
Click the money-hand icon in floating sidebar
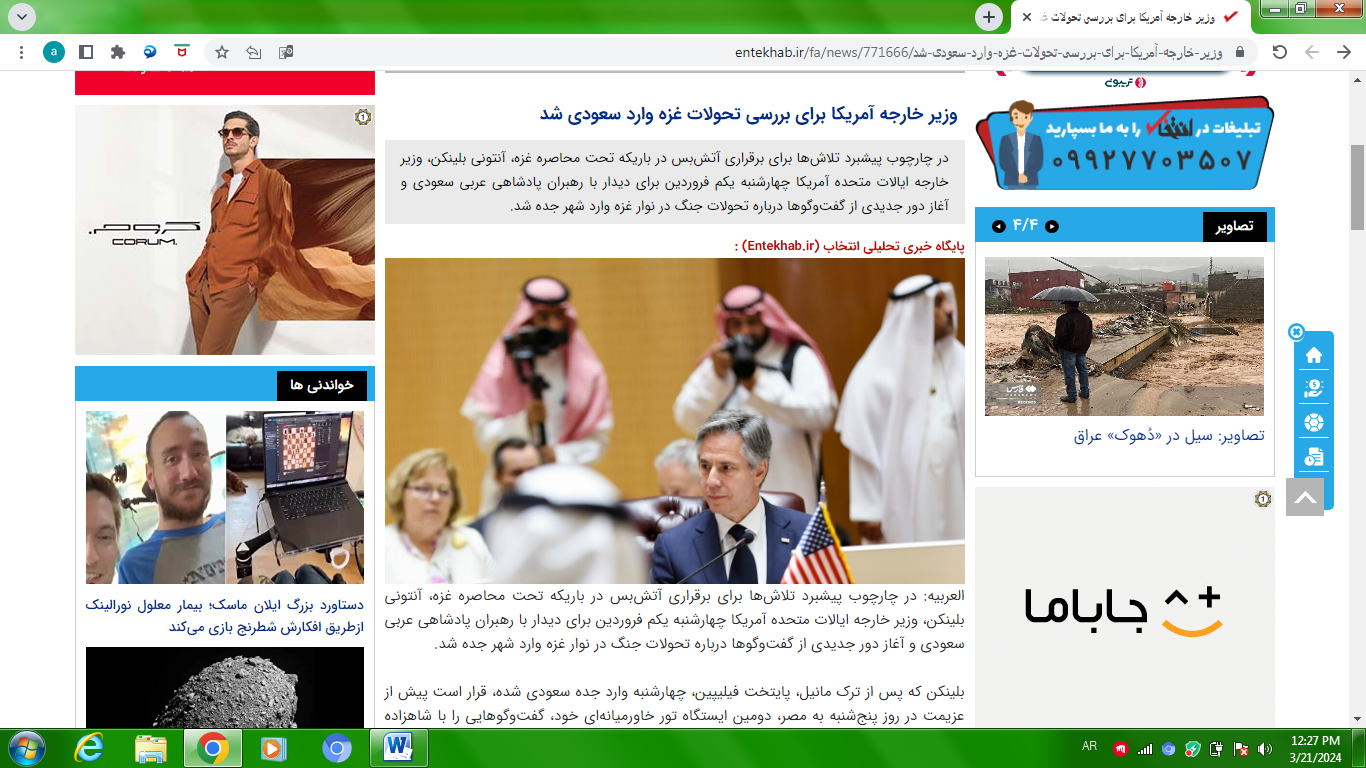click(1314, 389)
